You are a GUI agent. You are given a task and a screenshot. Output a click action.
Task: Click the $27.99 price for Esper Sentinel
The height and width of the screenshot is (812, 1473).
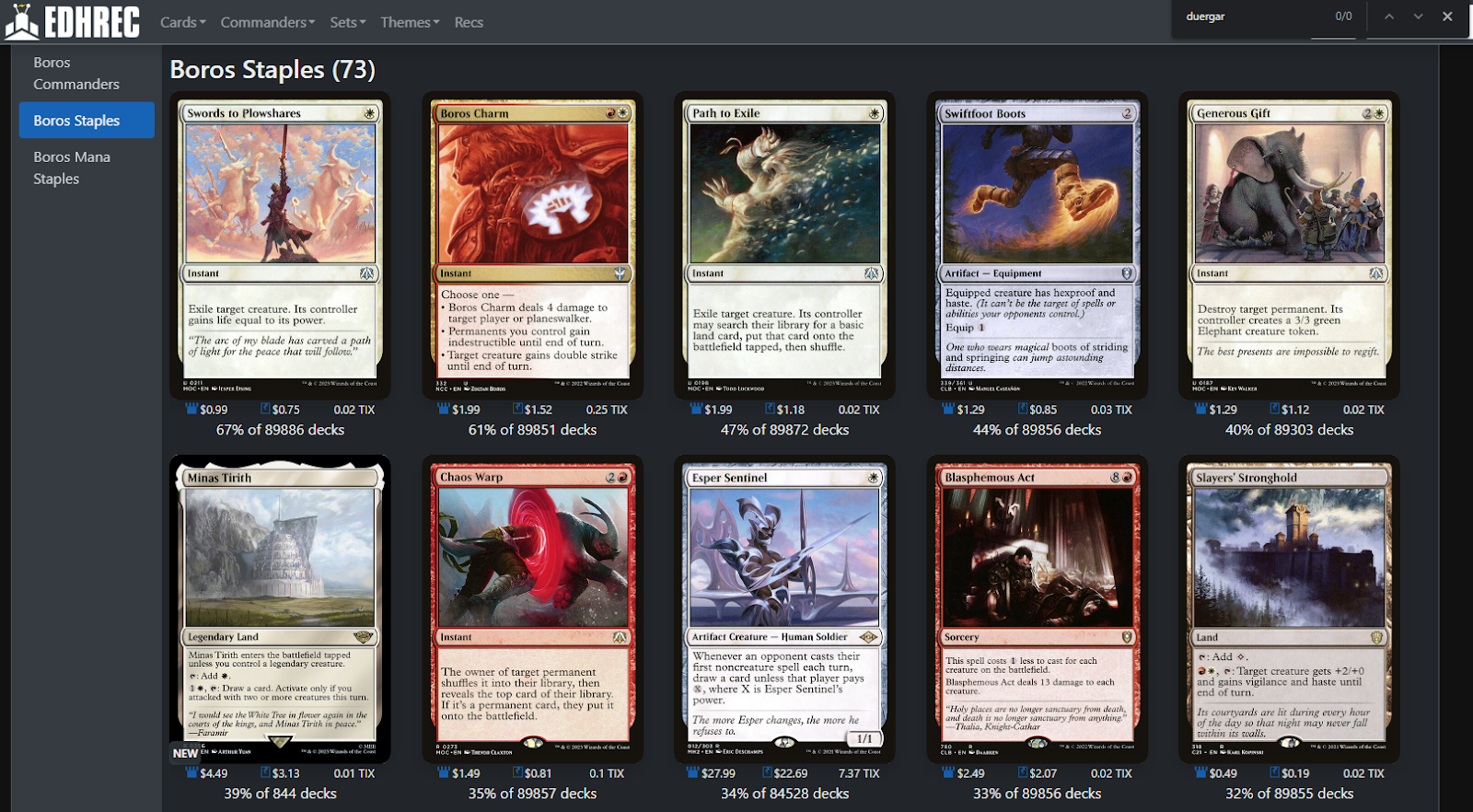point(718,773)
